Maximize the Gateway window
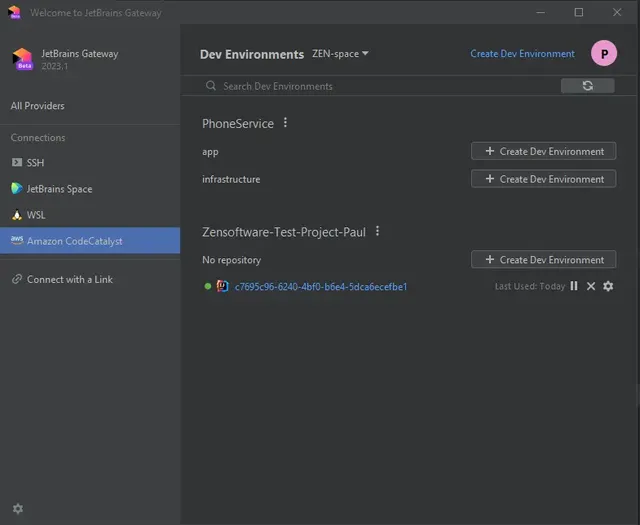Image resolution: width=640 pixels, height=525 pixels. pos(578,12)
